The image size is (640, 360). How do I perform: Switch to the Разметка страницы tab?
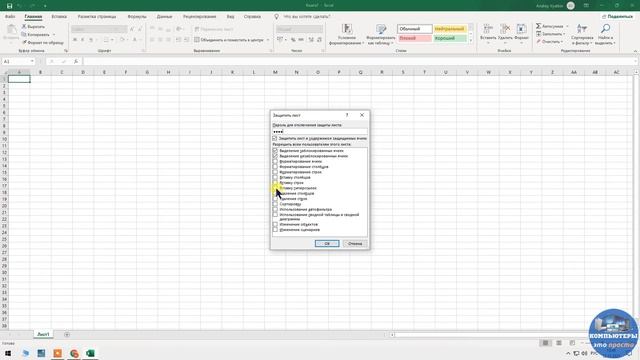tap(97, 17)
